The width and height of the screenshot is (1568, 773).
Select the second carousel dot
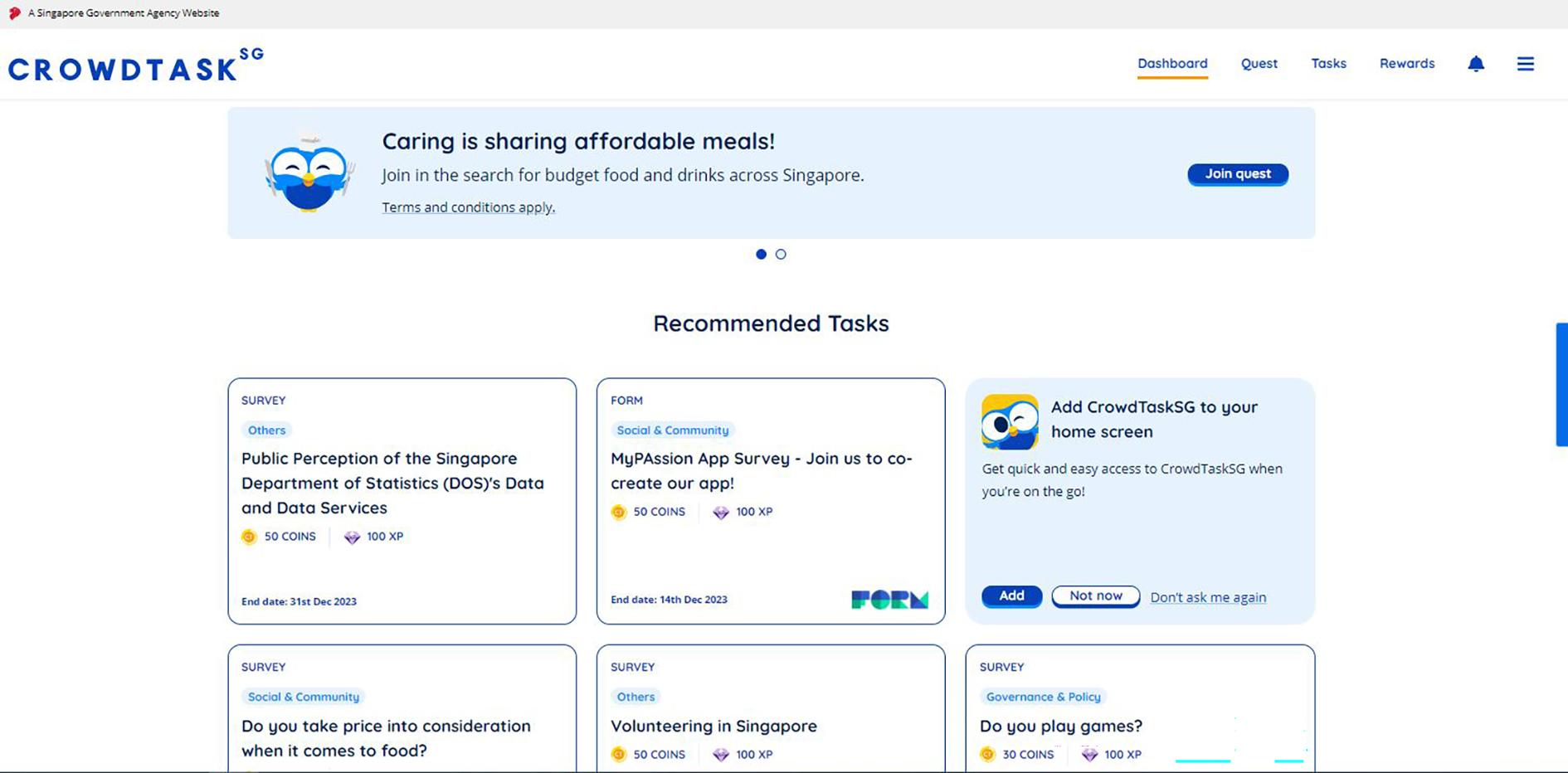tap(781, 254)
